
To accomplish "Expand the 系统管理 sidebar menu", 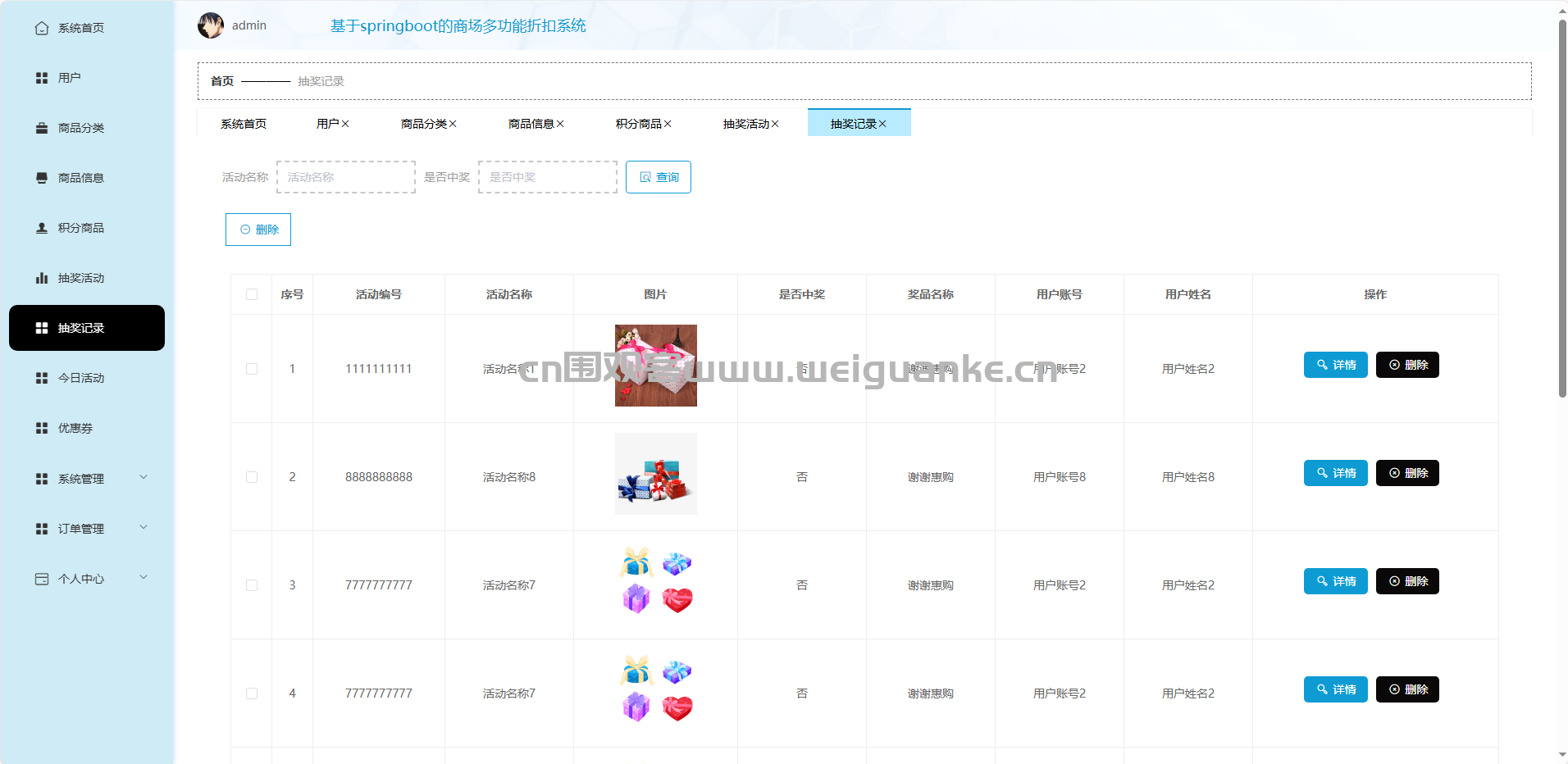I will (x=144, y=478).
